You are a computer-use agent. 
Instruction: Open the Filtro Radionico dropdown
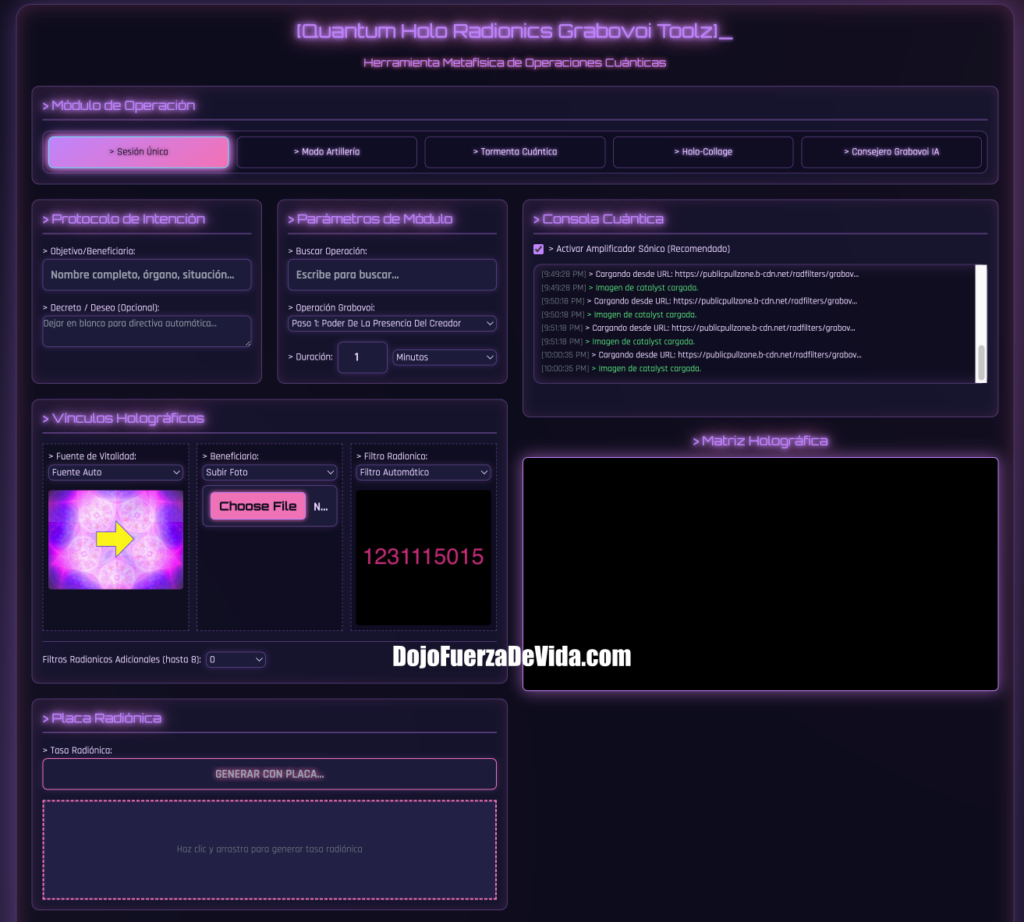tap(423, 472)
